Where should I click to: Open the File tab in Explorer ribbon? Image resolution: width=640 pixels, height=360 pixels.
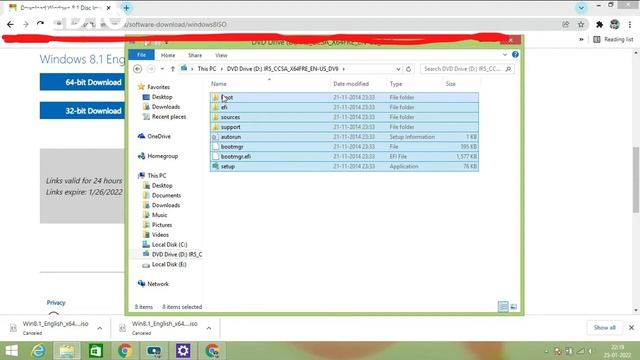141,55
